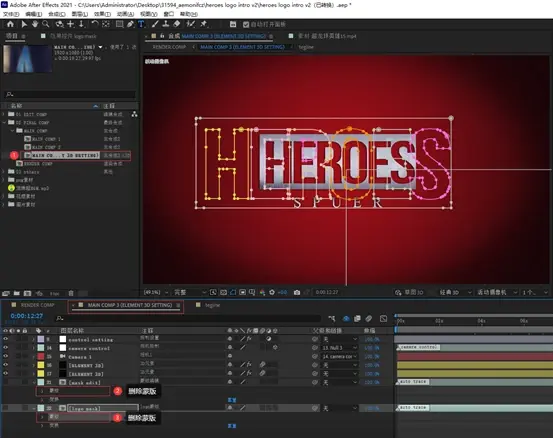Select the Home icon in toolbar
554x439 pixels.
(10, 24)
